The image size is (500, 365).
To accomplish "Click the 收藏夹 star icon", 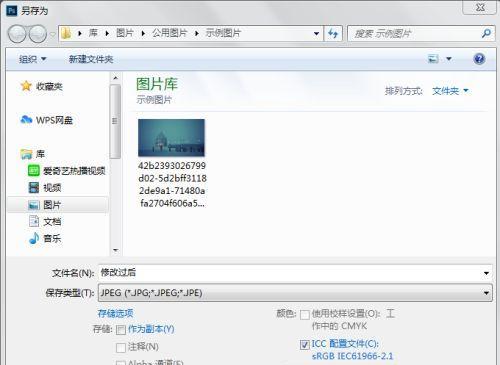I will coord(26,86).
